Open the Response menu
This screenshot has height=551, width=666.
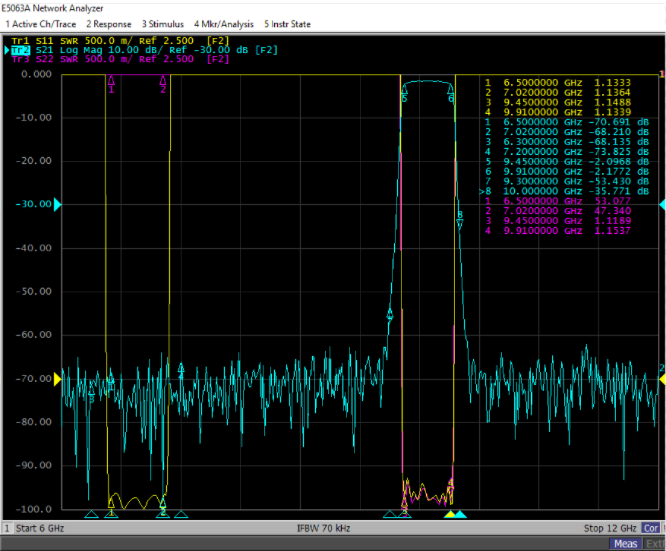tap(109, 23)
